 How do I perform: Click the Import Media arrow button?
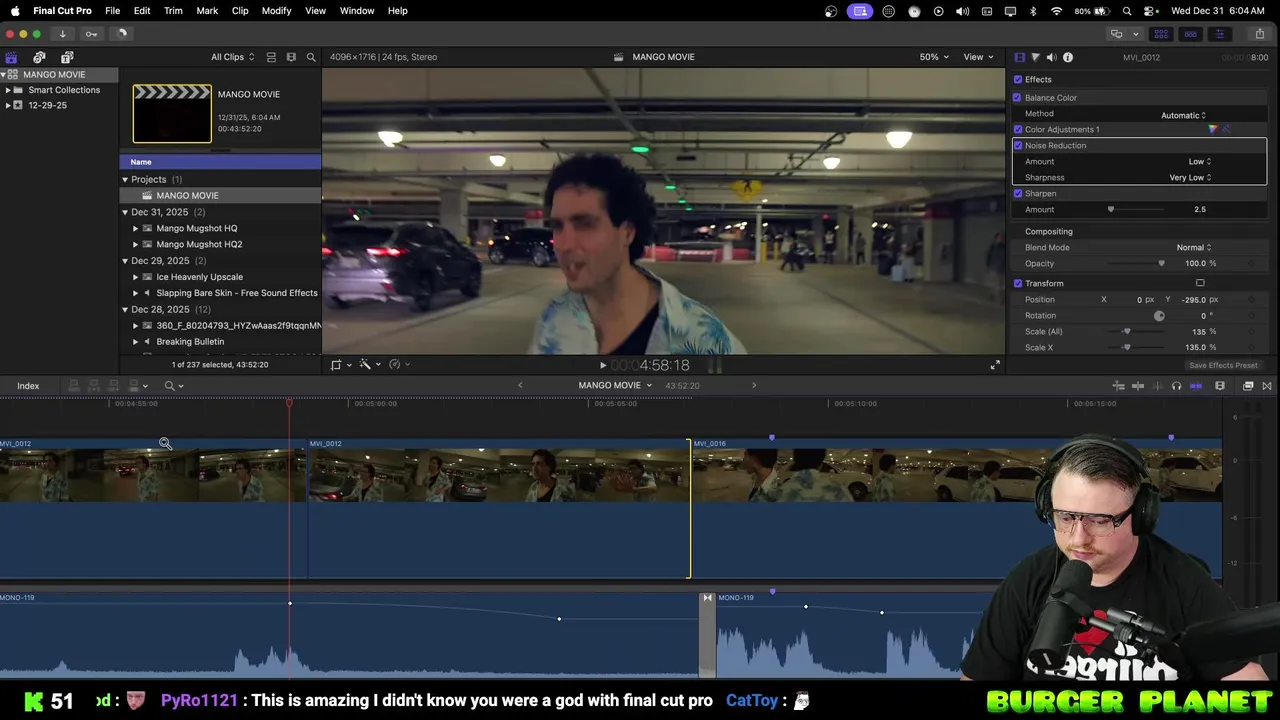[x=62, y=34]
